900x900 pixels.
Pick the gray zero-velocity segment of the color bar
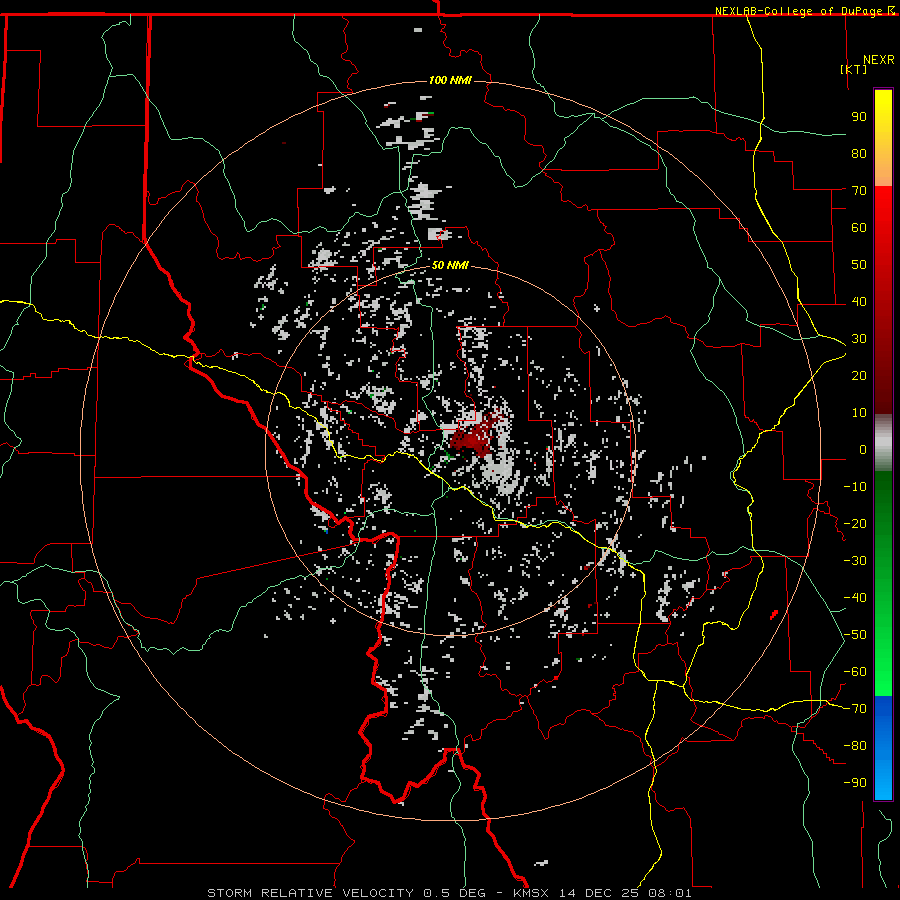[883, 443]
